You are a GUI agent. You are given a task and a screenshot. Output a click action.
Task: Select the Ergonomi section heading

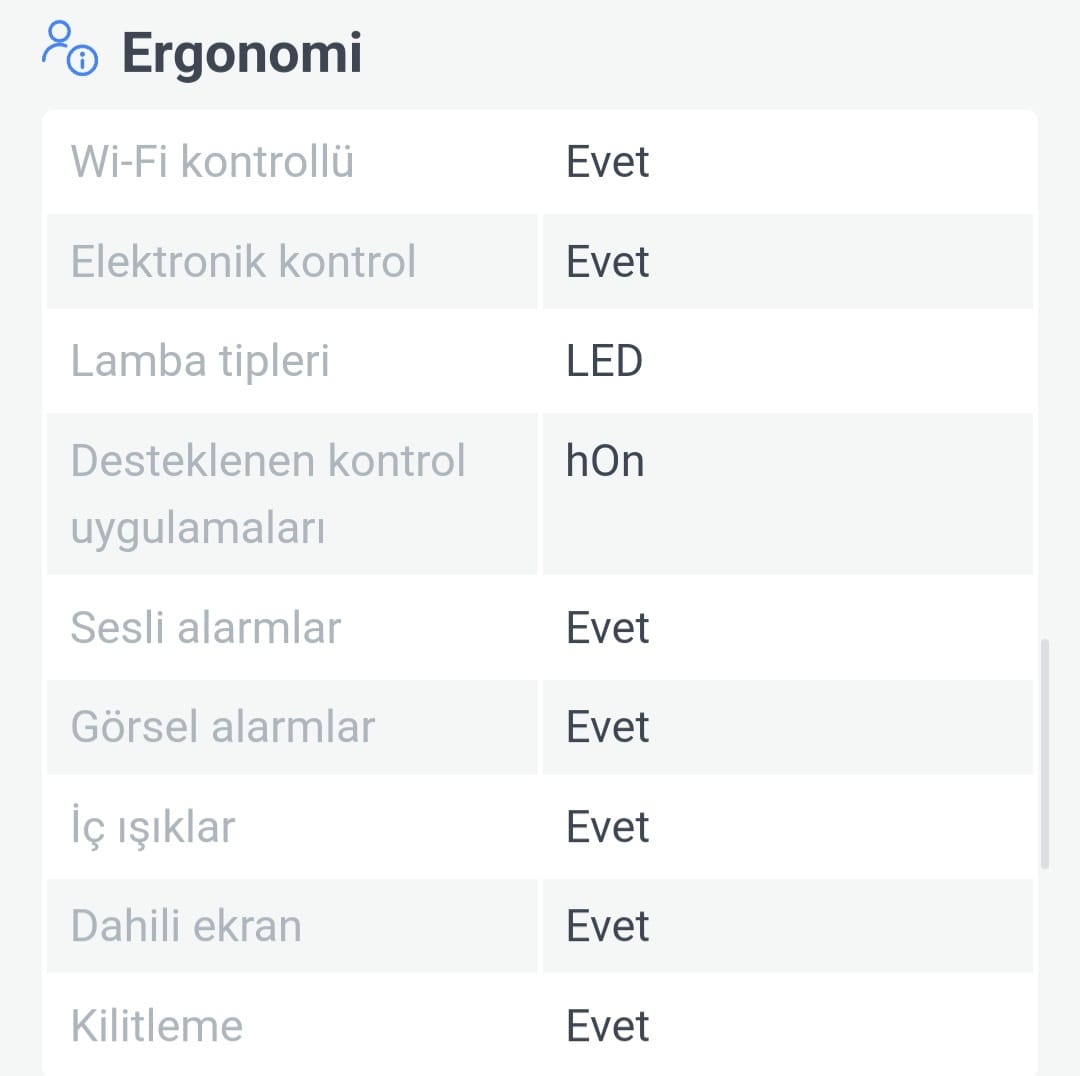coord(242,53)
